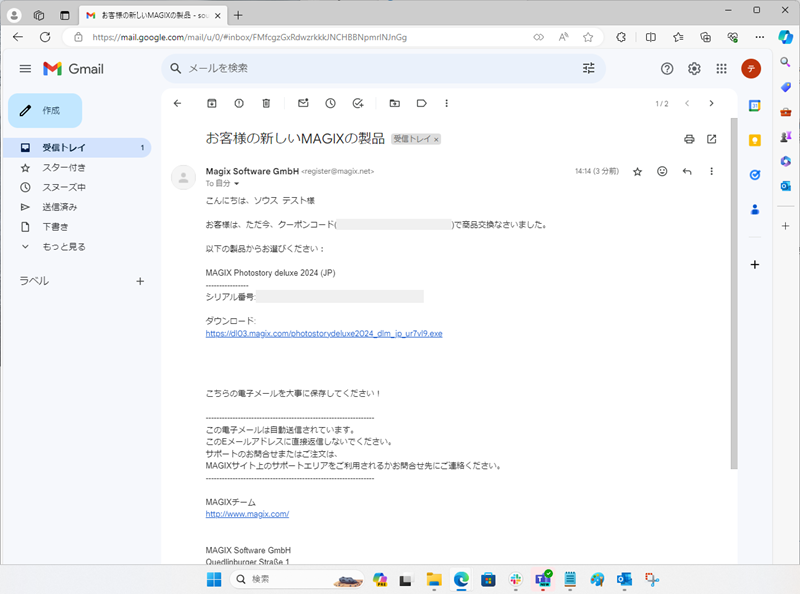Open the toolbar more options menu
Image resolution: width=800 pixels, height=594 pixels.
446,103
